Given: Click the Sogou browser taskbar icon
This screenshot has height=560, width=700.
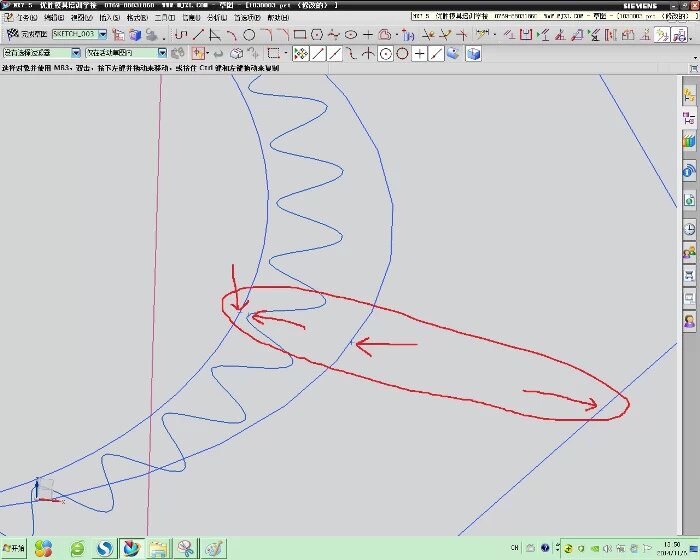Looking at the screenshot, I should click(x=105, y=547).
